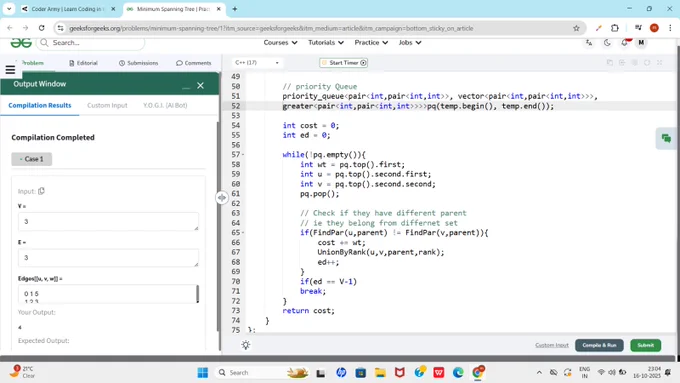Collapse code fold at line 57
680x383 pixels.
[x=243, y=154]
